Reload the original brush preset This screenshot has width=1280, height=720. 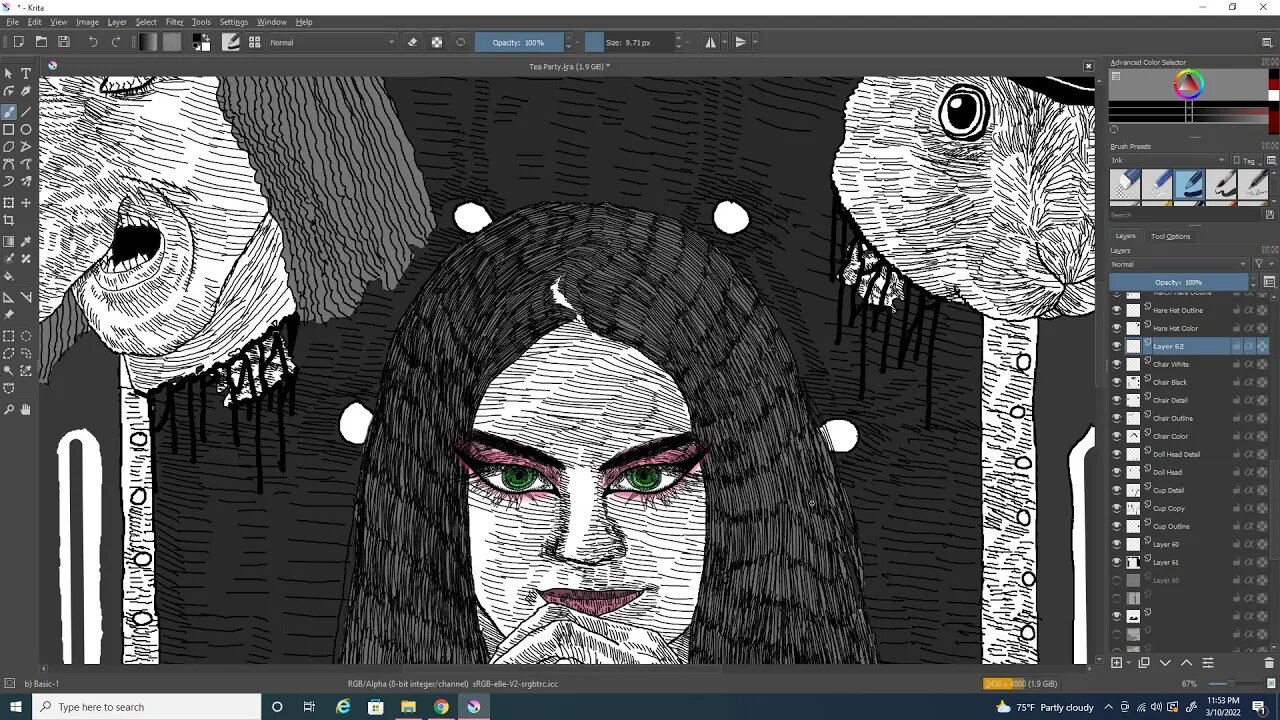461,42
